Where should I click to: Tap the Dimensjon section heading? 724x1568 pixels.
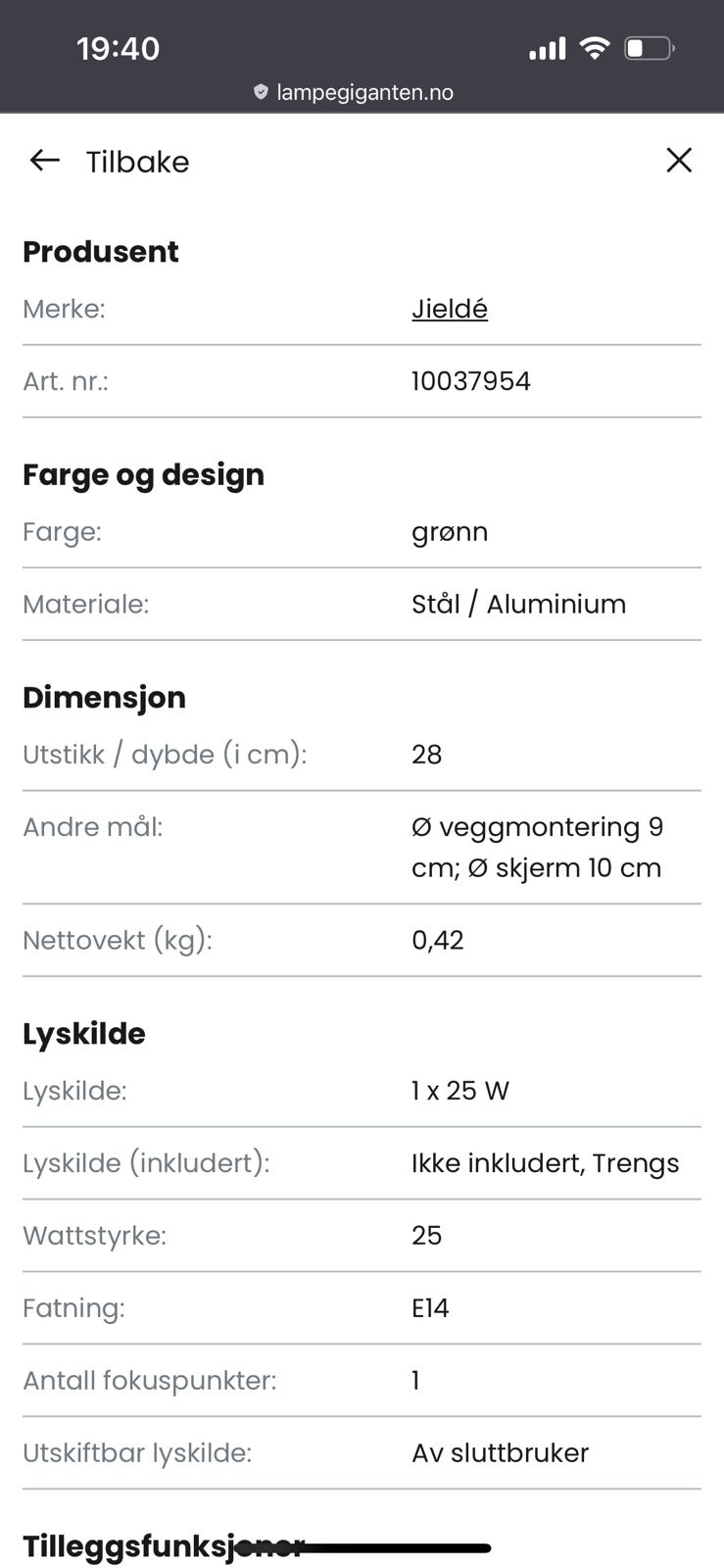click(x=104, y=698)
